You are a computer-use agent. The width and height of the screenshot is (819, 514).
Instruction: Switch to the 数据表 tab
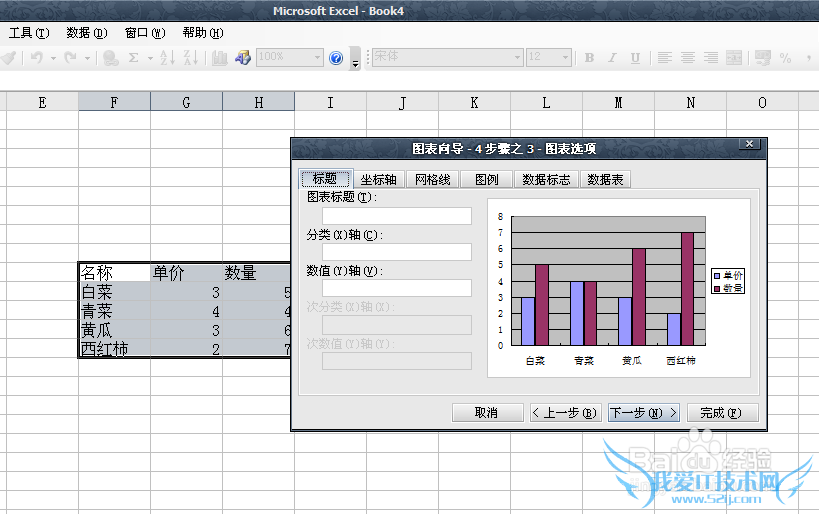coord(605,180)
